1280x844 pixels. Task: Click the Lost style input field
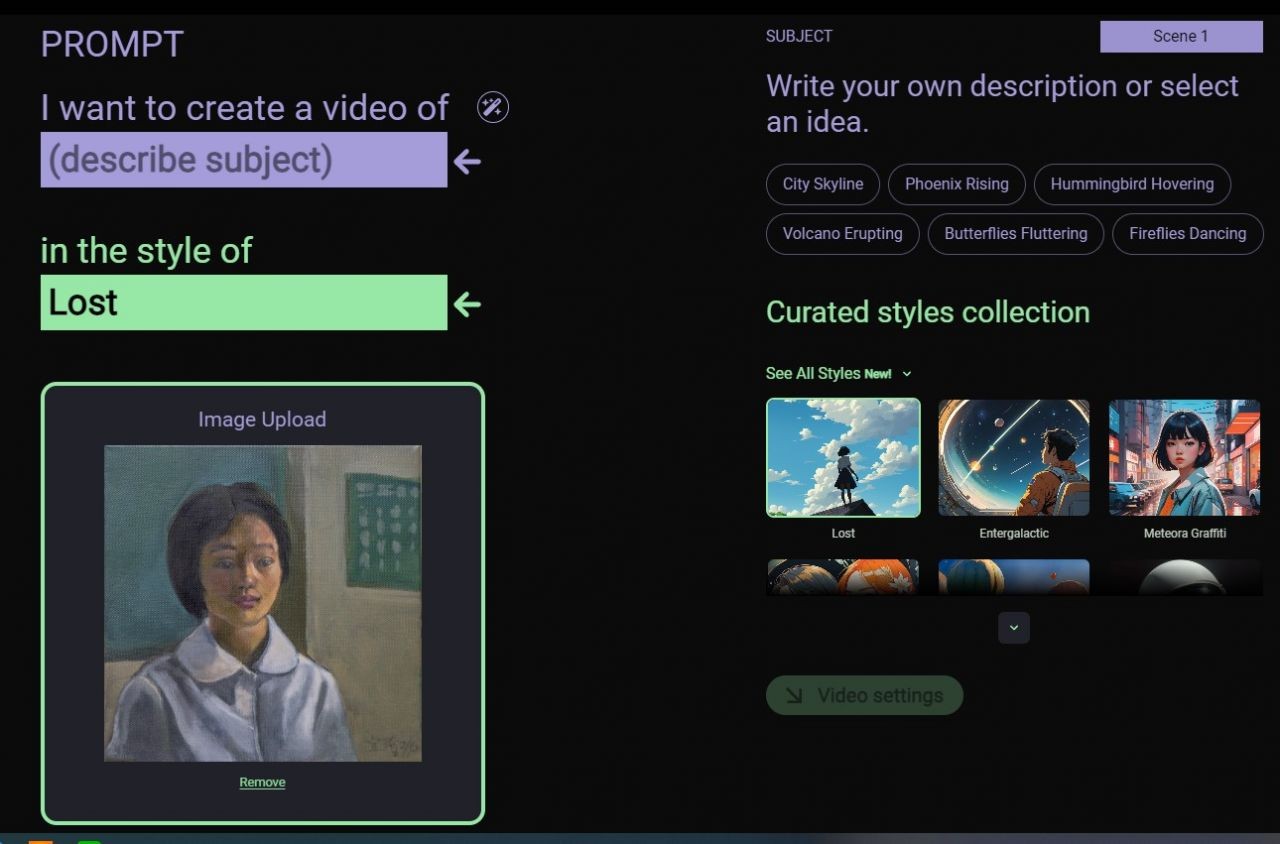[243, 303]
